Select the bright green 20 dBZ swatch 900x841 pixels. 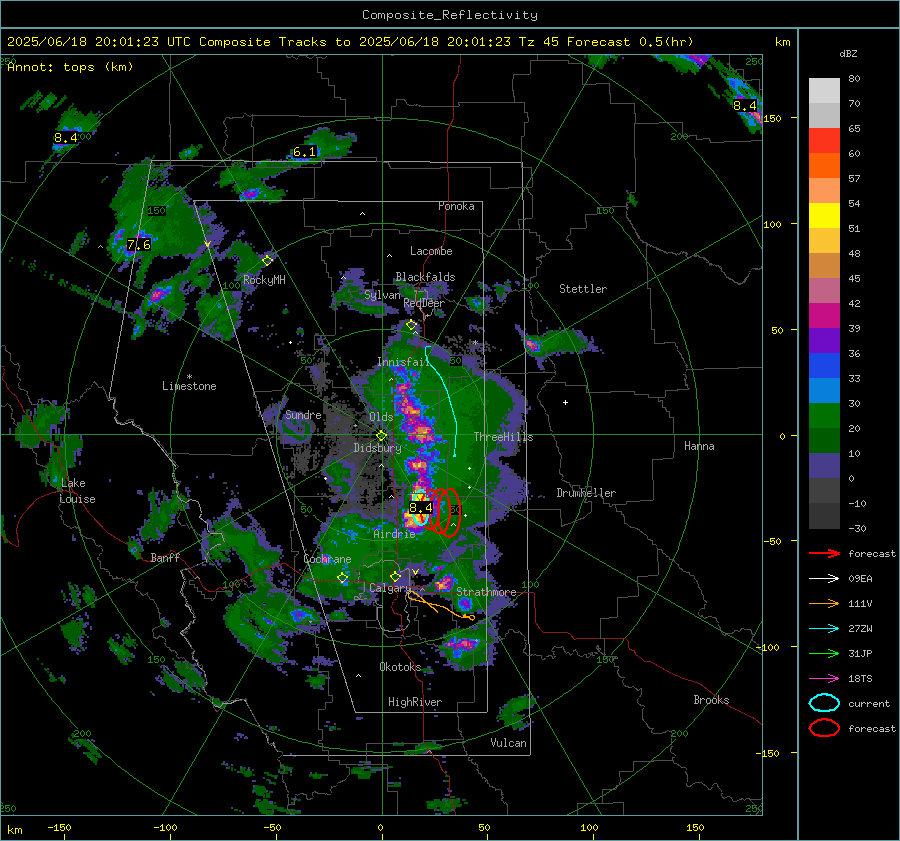[x=824, y=416]
